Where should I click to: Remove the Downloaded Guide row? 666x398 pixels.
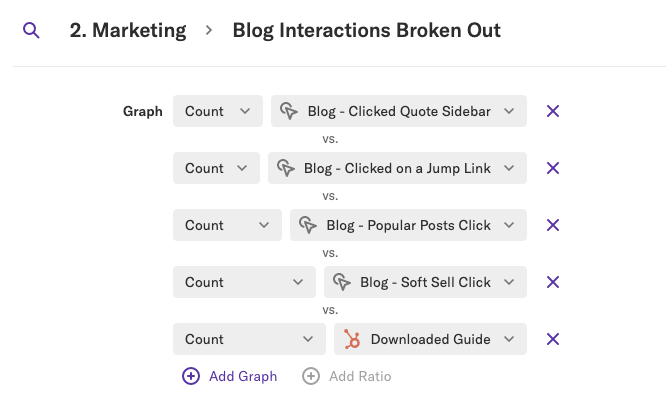[553, 339]
